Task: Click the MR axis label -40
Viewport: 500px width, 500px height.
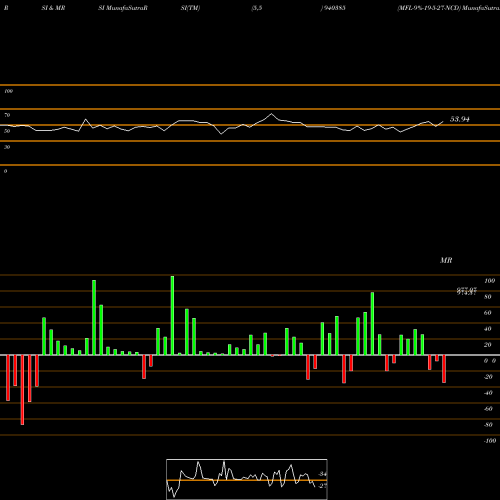Action: coord(488,393)
